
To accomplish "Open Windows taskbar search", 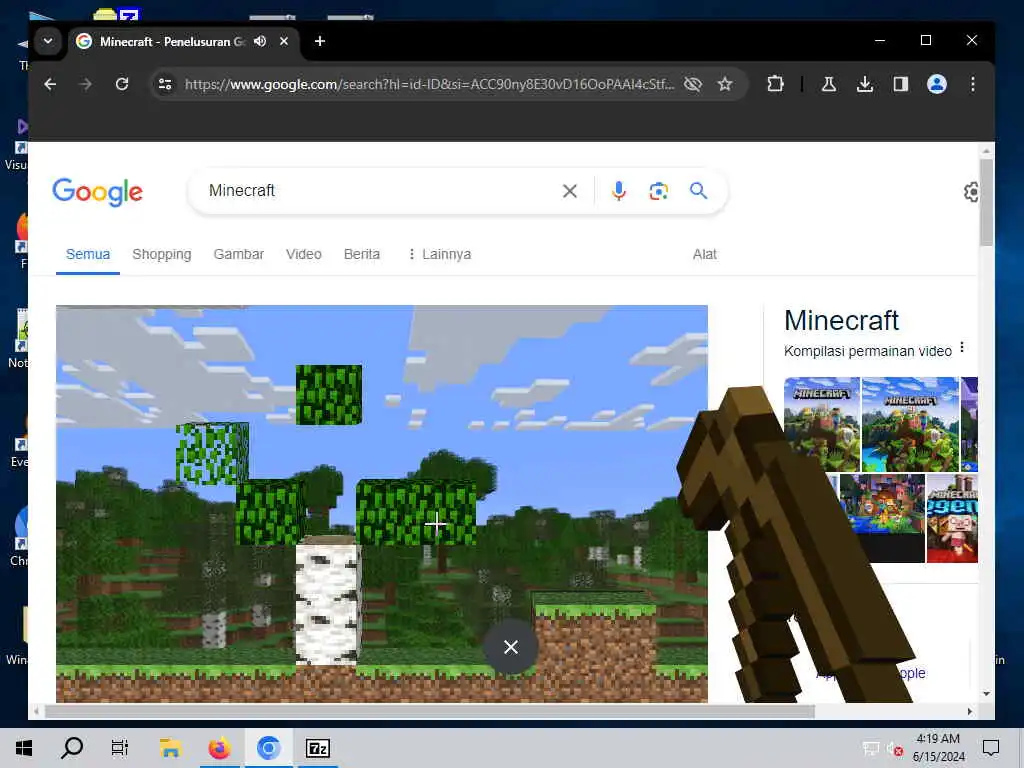I will [x=72, y=748].
